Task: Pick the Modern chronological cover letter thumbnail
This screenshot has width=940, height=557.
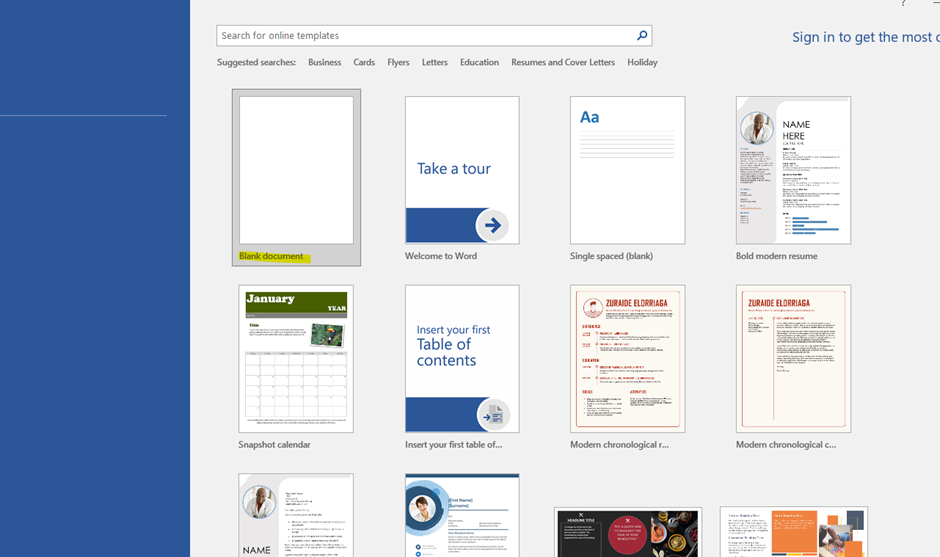Action: point(793,359)
